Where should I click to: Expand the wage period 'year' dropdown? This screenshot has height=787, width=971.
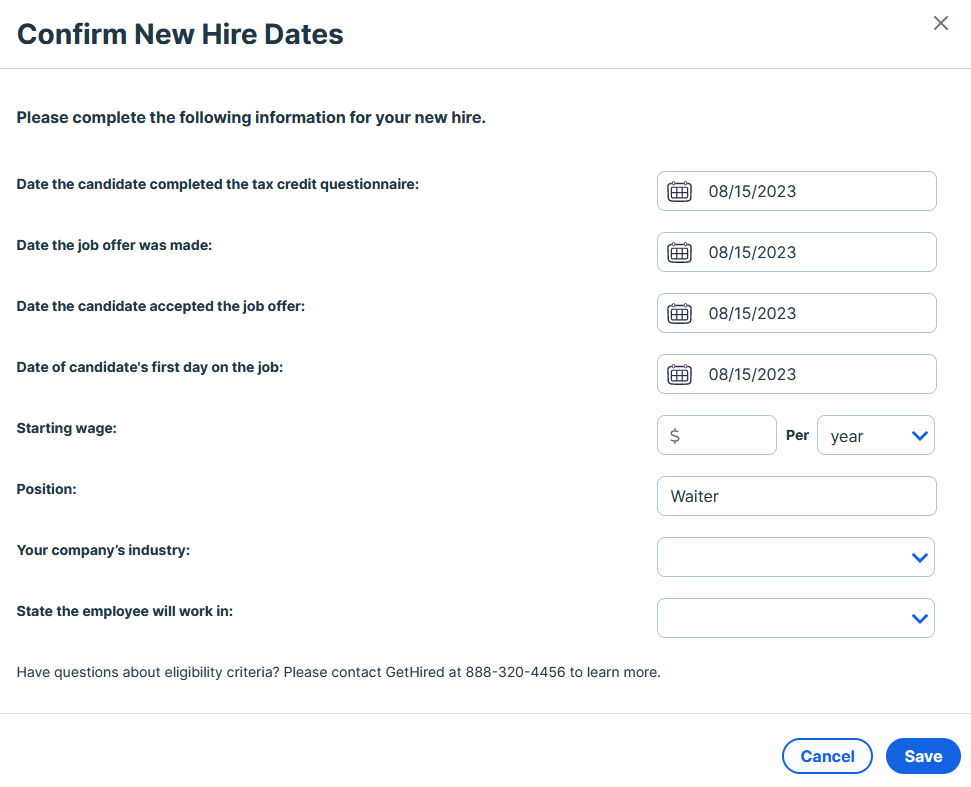(x=876, y=435)
